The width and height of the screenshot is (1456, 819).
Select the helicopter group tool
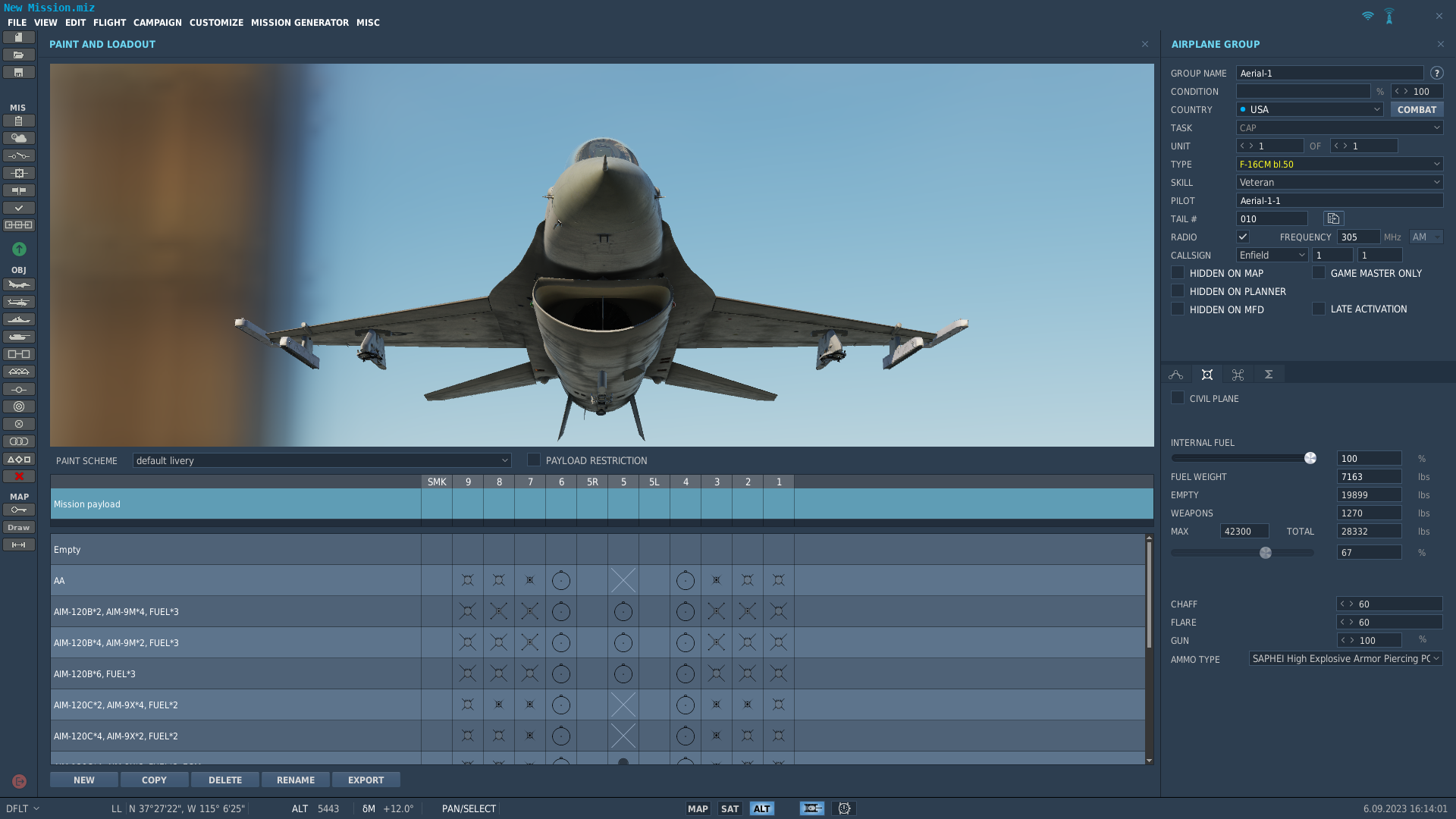(19, 302)
